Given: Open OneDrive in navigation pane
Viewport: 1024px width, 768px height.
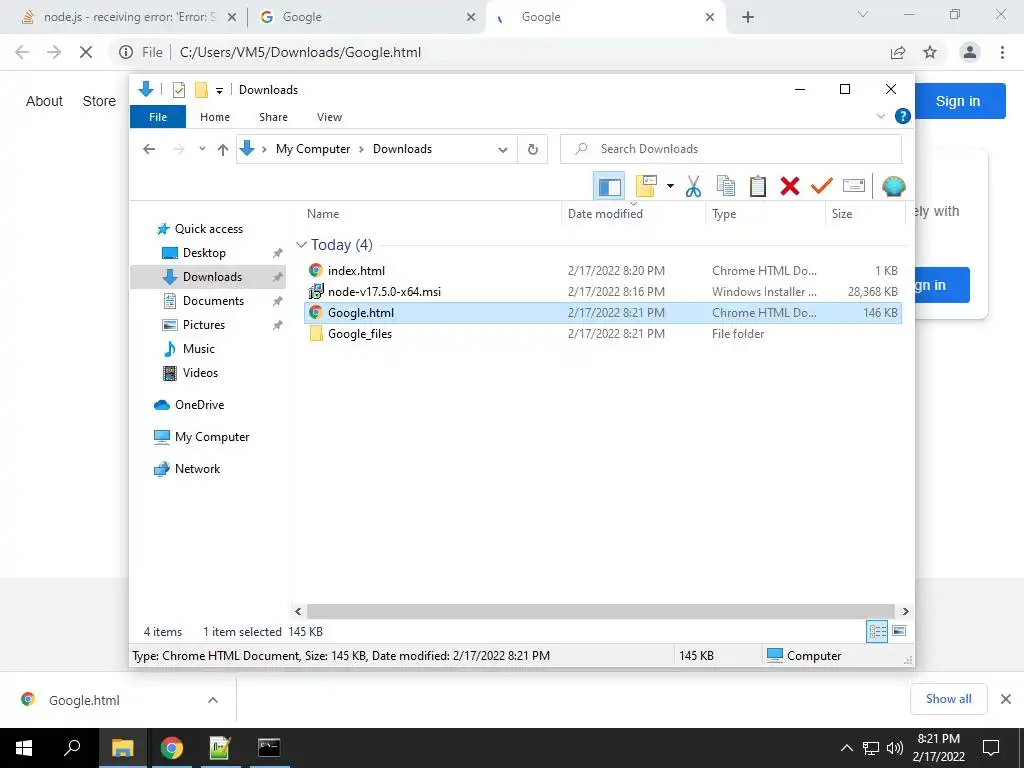Looking at the screenshot, I should pos(199,405).
